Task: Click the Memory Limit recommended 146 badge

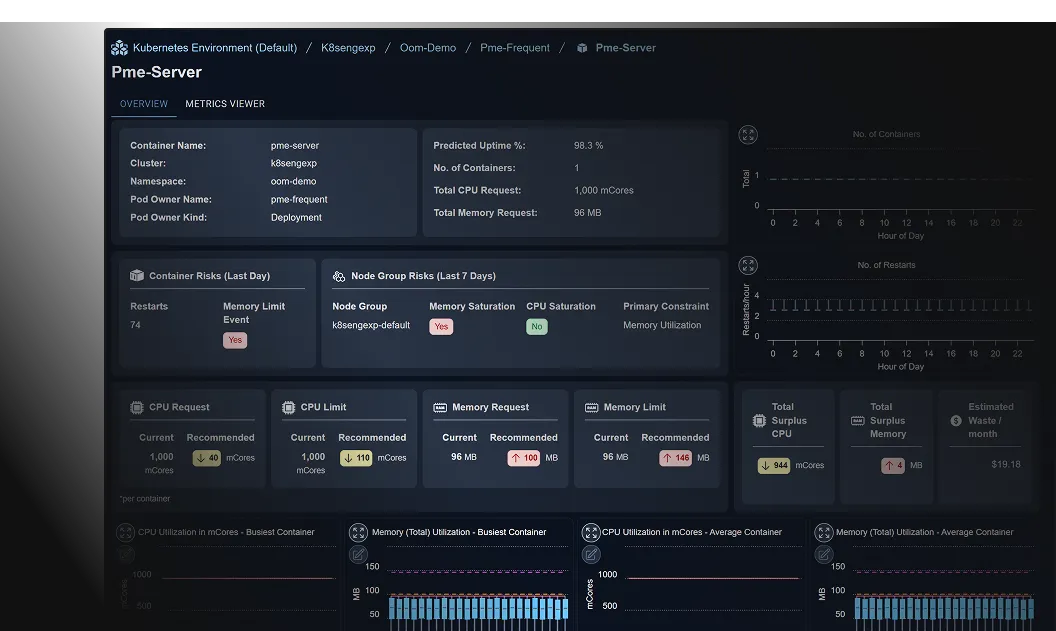Action: pyautogui.click(x=675, y=458)
